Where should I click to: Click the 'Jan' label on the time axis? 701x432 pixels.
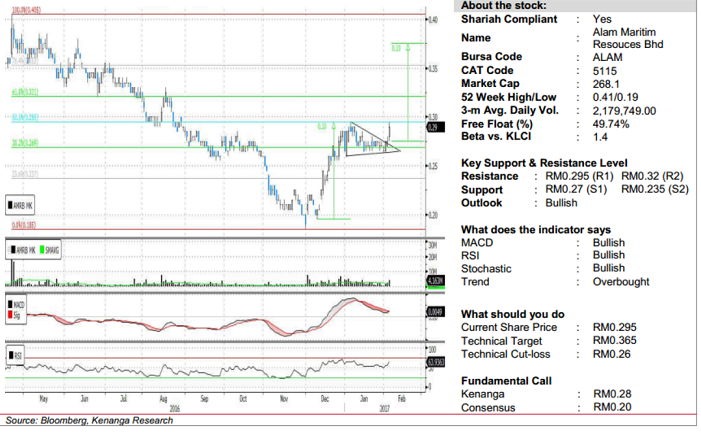364,398
